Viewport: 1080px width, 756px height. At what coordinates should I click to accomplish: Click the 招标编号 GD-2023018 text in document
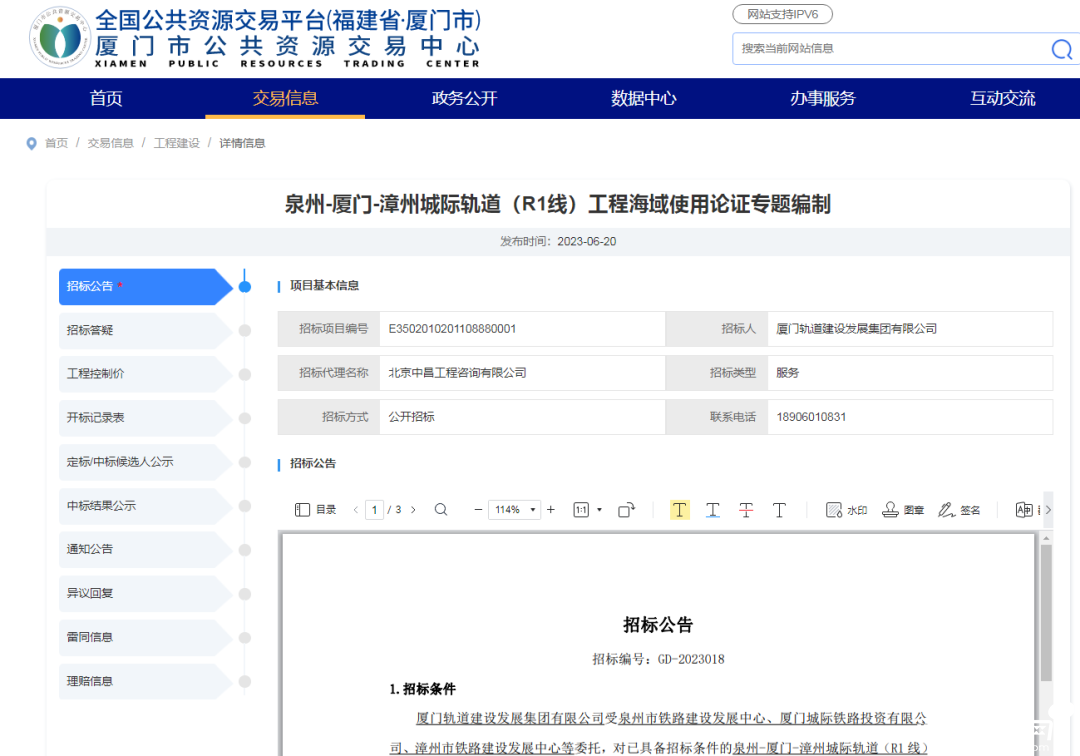(x=658, y=659)
